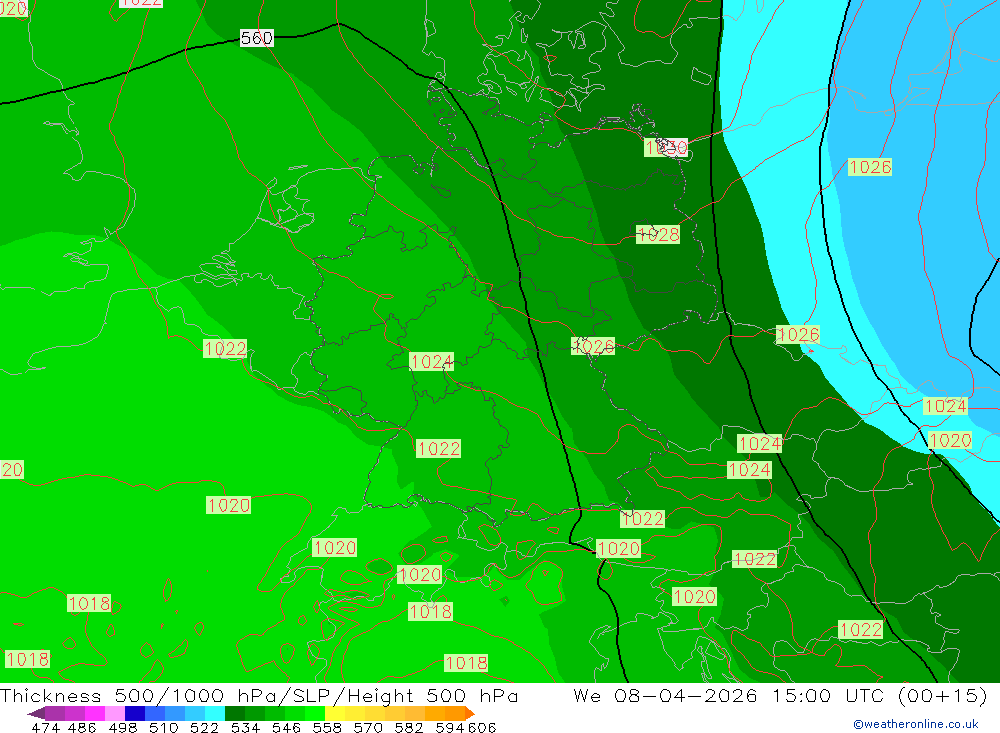
Task: Click the legend value 522
Action: coord(204,727)
